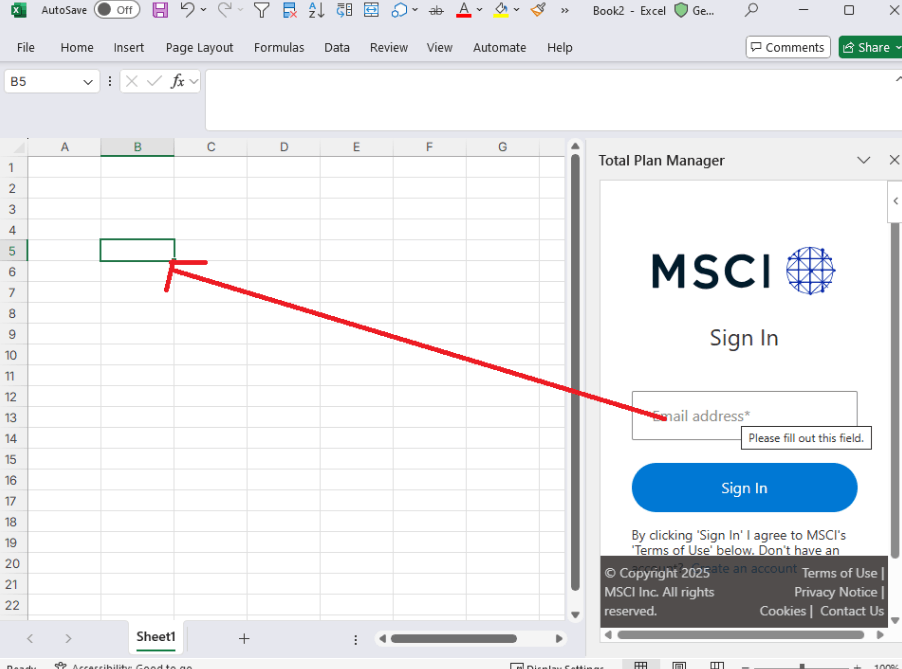This screenshot has height=669, width=902.
Task: Select row 10 header
Action: pyautogui.click(x=12, y=355)
